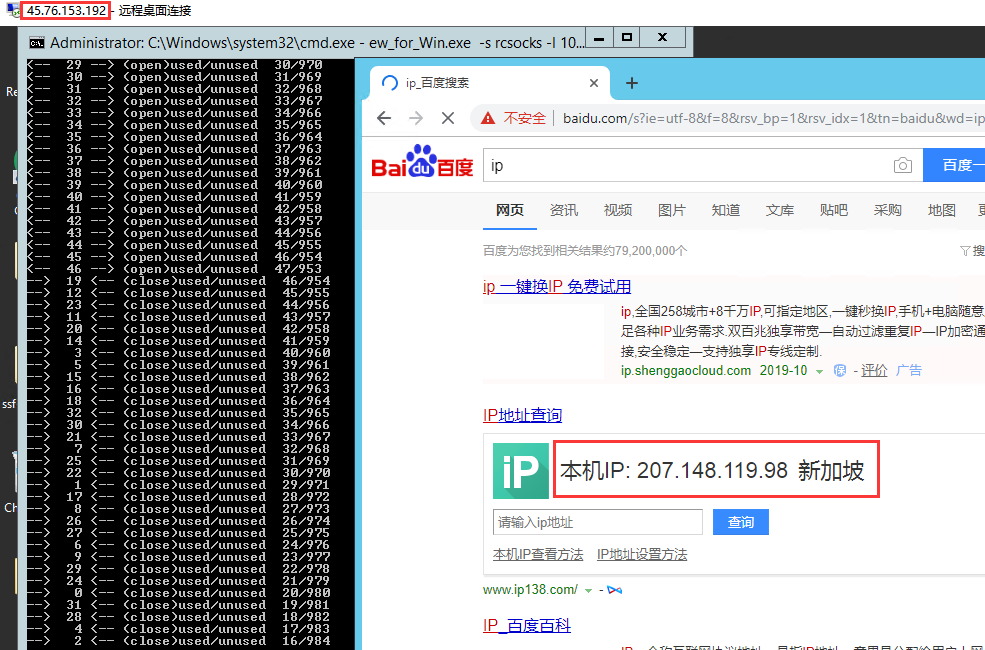Click the Remote Desktop icon in the title bar
This screenshot has width=985, height=650.
click(9, 9)
